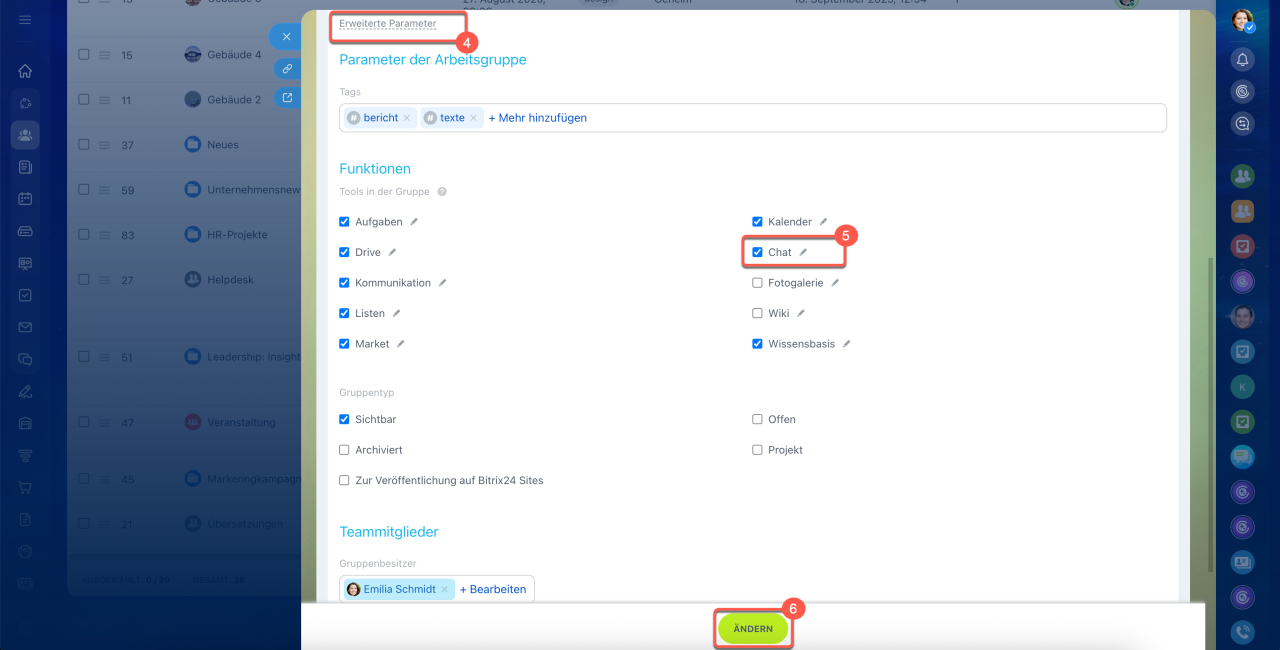
Task: Enable the Offen checkbox
Action: 758,419
